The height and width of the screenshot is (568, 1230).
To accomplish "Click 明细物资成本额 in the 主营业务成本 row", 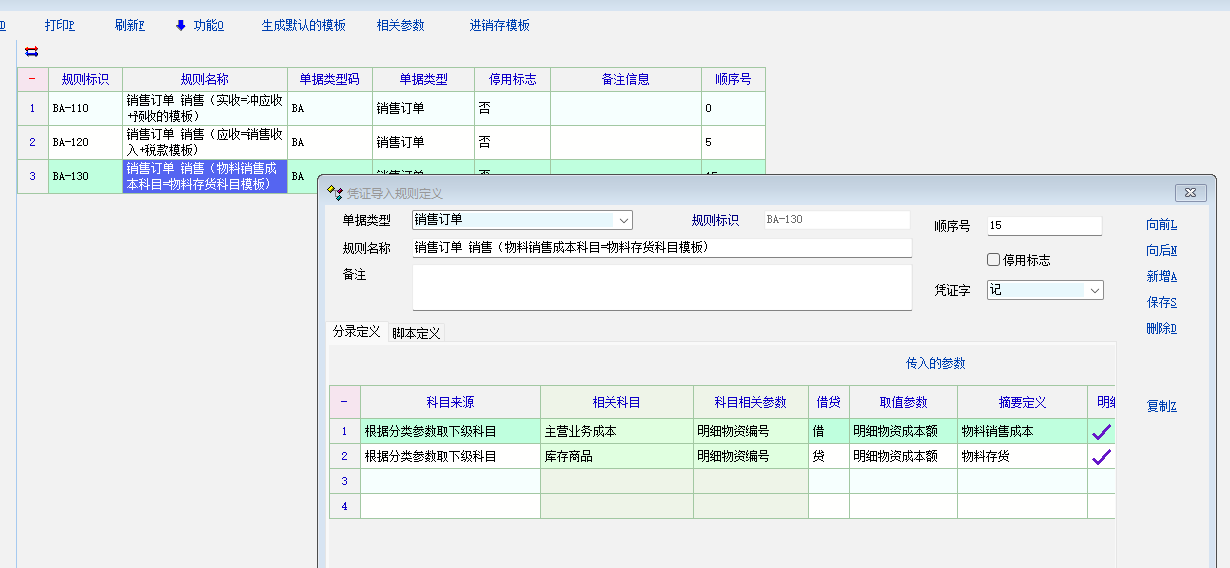I will coord(903,432).
